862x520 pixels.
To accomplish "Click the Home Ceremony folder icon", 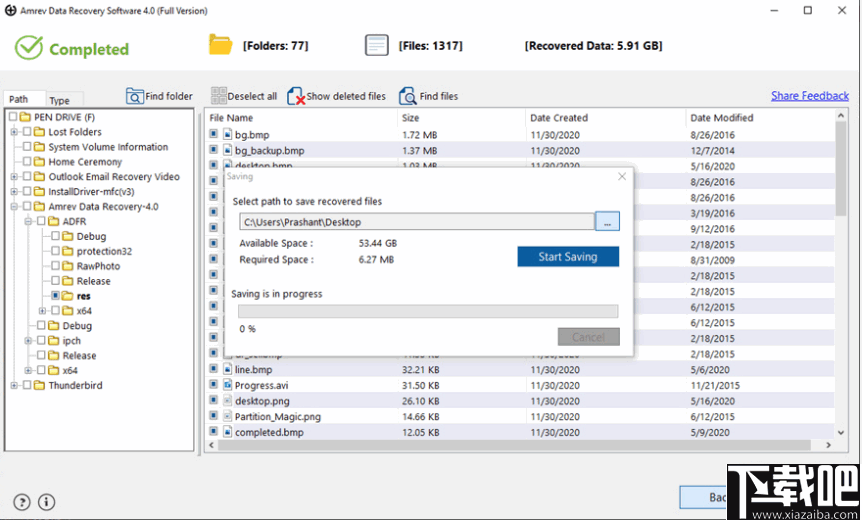I will pyautogui.click(x=39, y=162).
